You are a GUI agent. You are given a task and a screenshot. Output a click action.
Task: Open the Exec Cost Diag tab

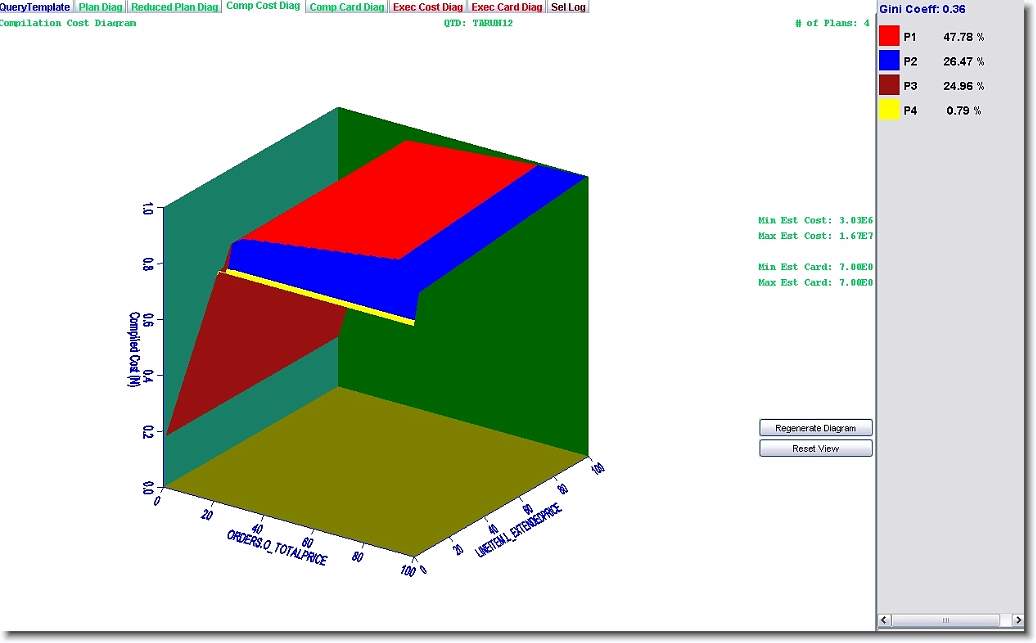click(x=428, y=7)
